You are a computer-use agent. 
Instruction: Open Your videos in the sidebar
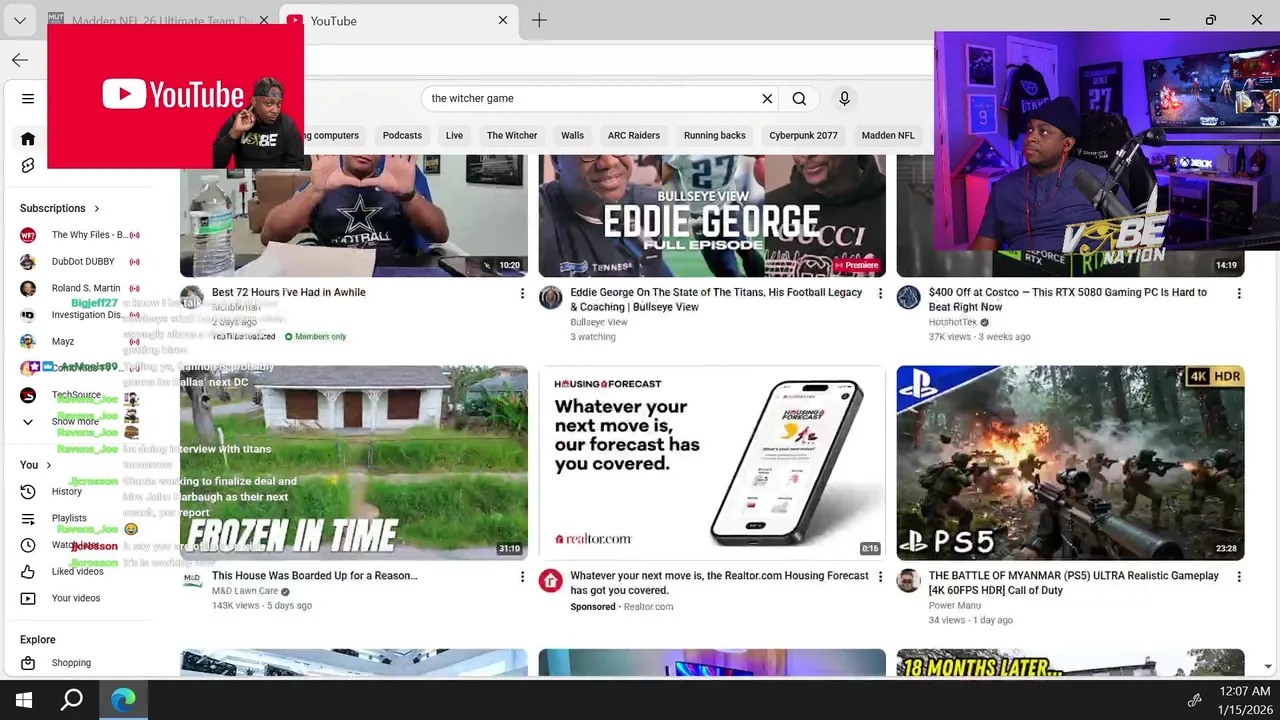coord(75,598)
